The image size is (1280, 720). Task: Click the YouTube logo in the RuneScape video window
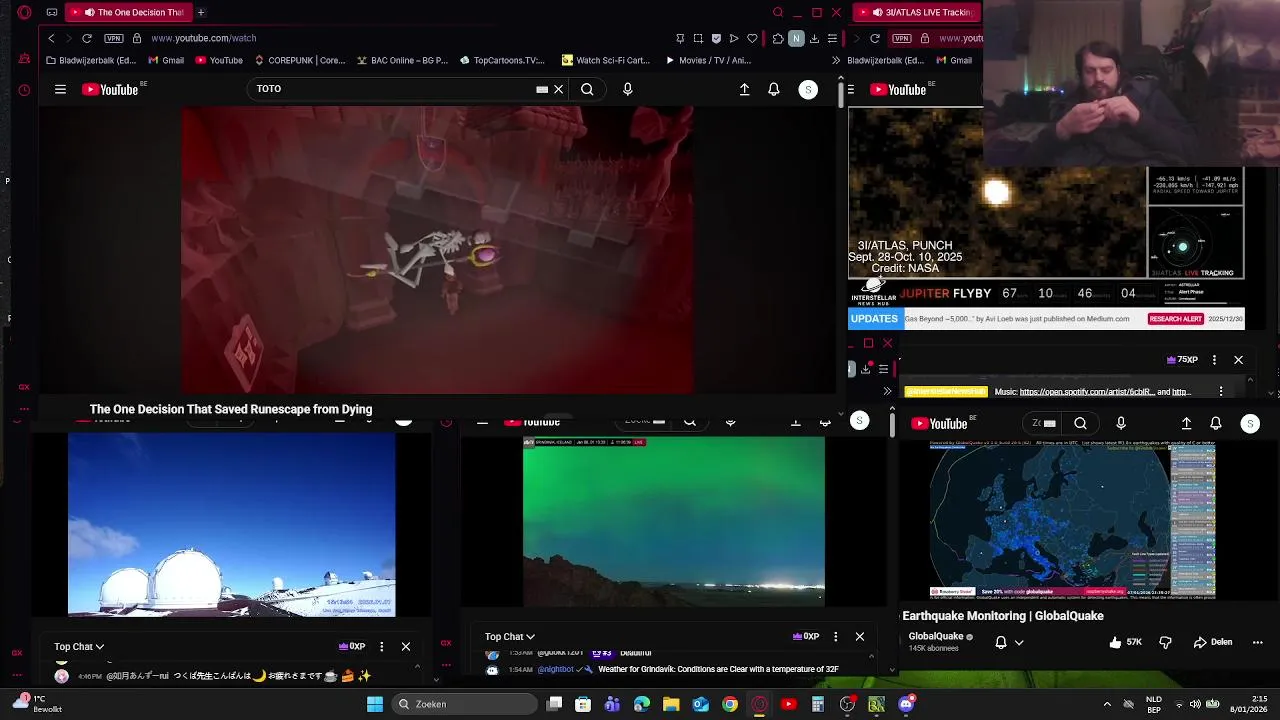110,89
